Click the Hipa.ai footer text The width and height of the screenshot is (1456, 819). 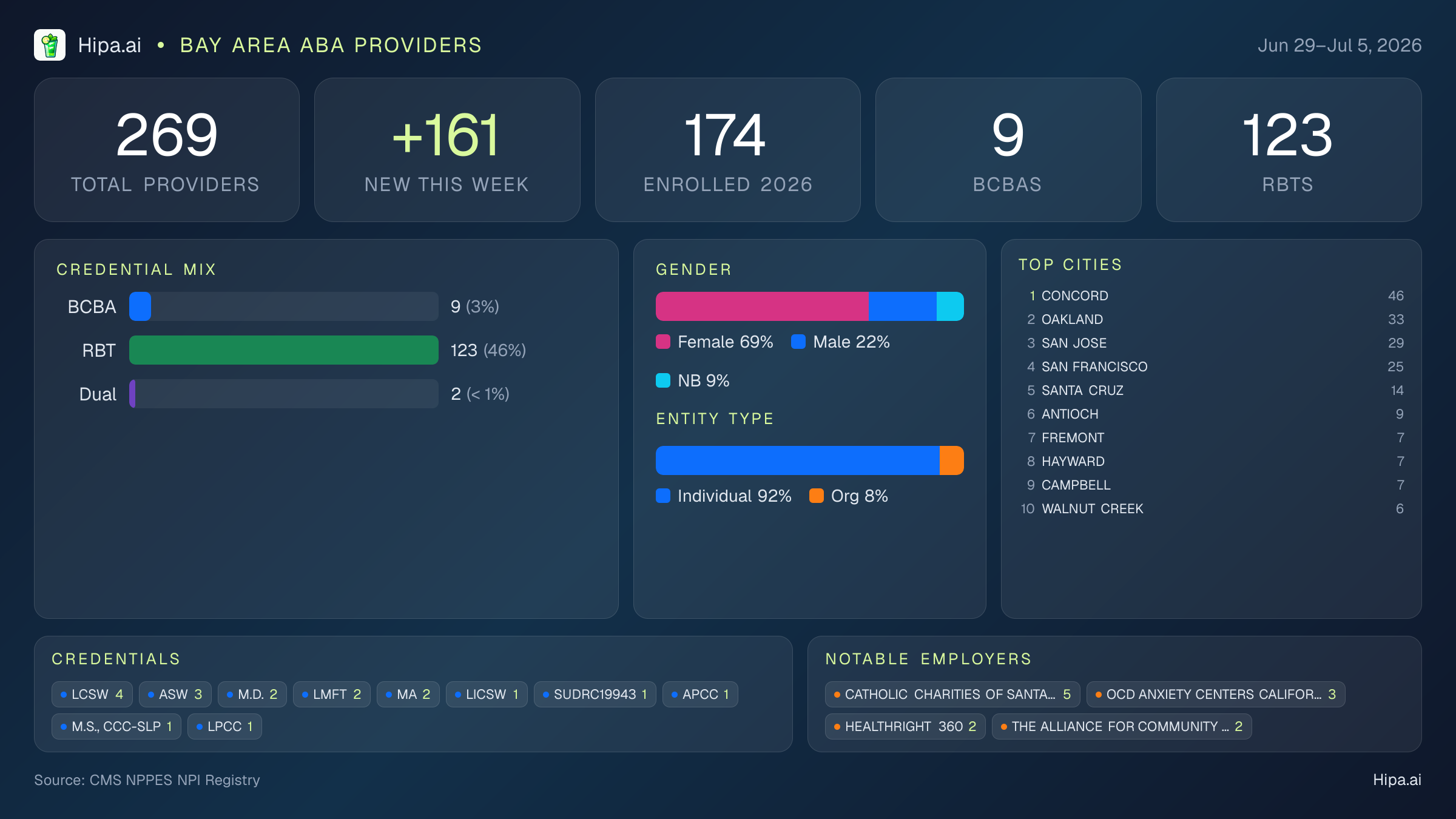(1397, 780)
